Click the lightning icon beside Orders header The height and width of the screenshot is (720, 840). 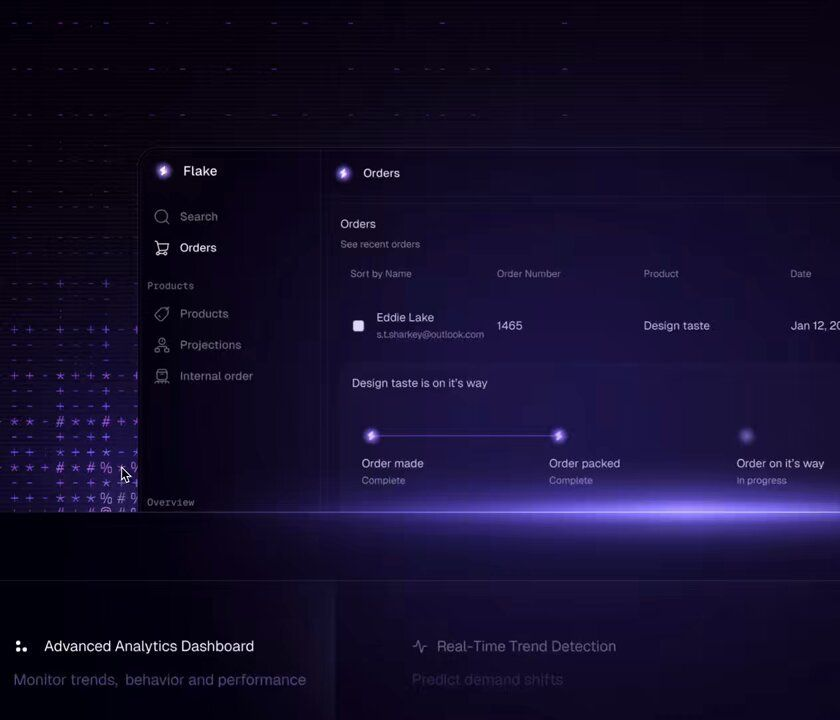343,173
